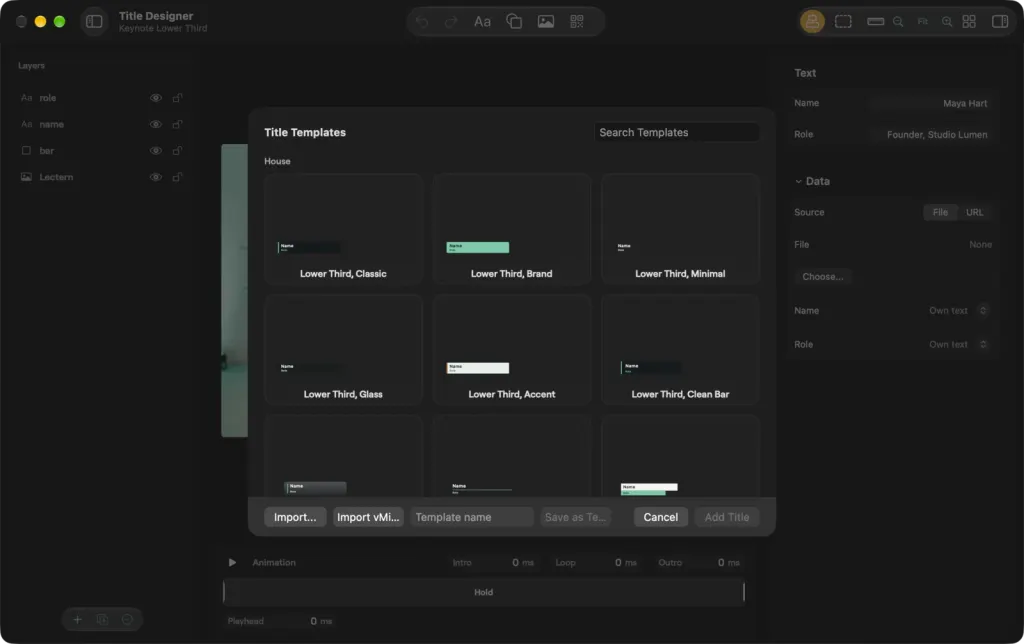Select the name layer row
Screen dimensions: 1024x644
(x=101, y=124)
